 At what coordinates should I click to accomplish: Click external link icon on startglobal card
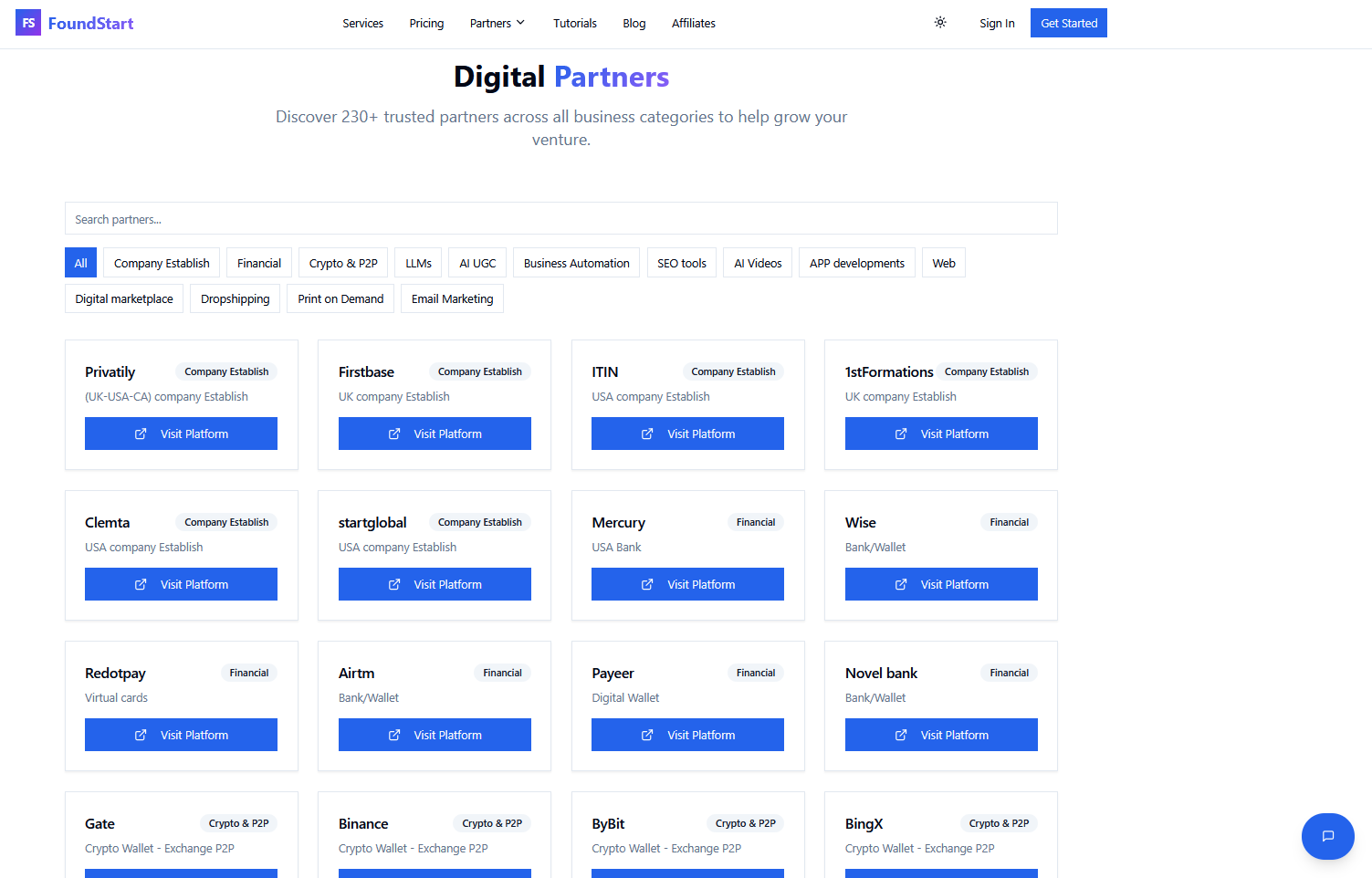pos(394,584)
